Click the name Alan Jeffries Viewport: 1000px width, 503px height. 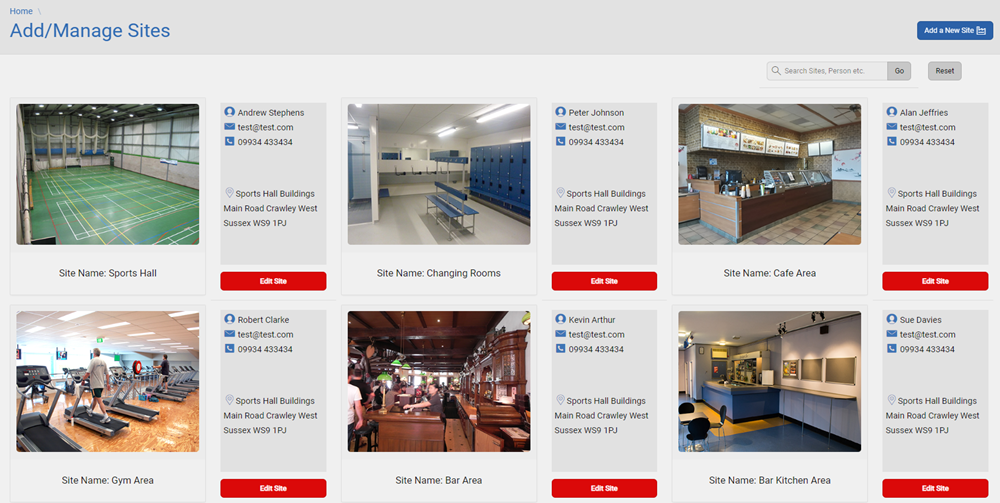point(924,113)
